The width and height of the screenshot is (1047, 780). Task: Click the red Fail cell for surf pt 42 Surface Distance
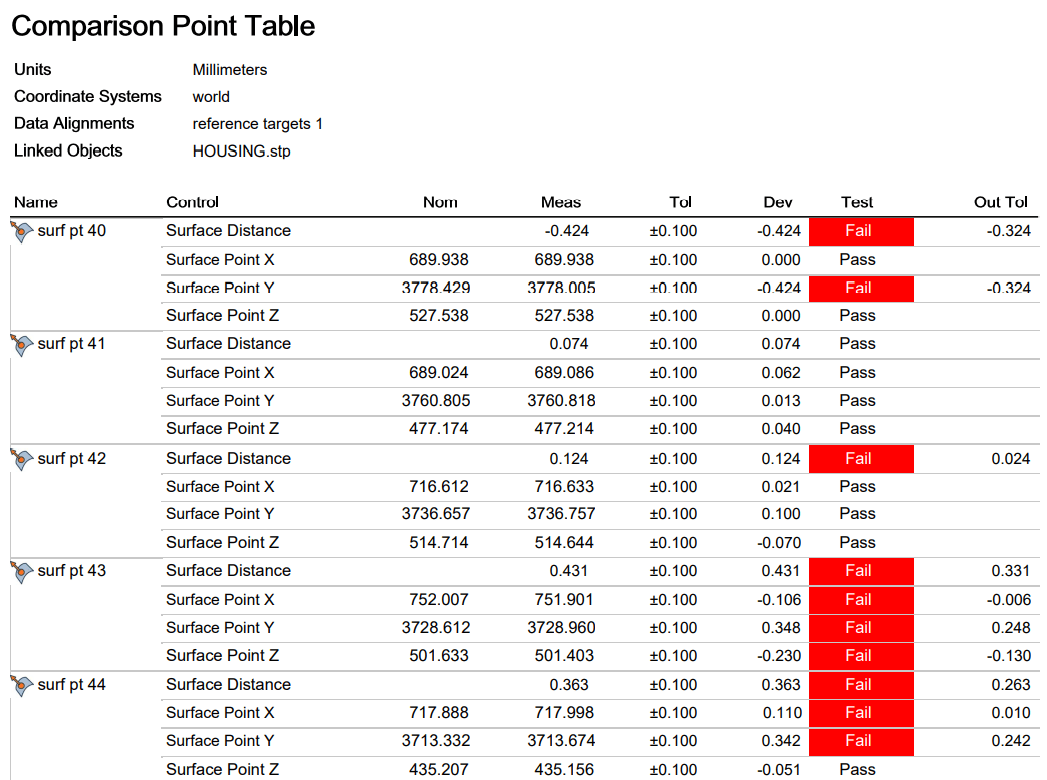click(861, 459)
